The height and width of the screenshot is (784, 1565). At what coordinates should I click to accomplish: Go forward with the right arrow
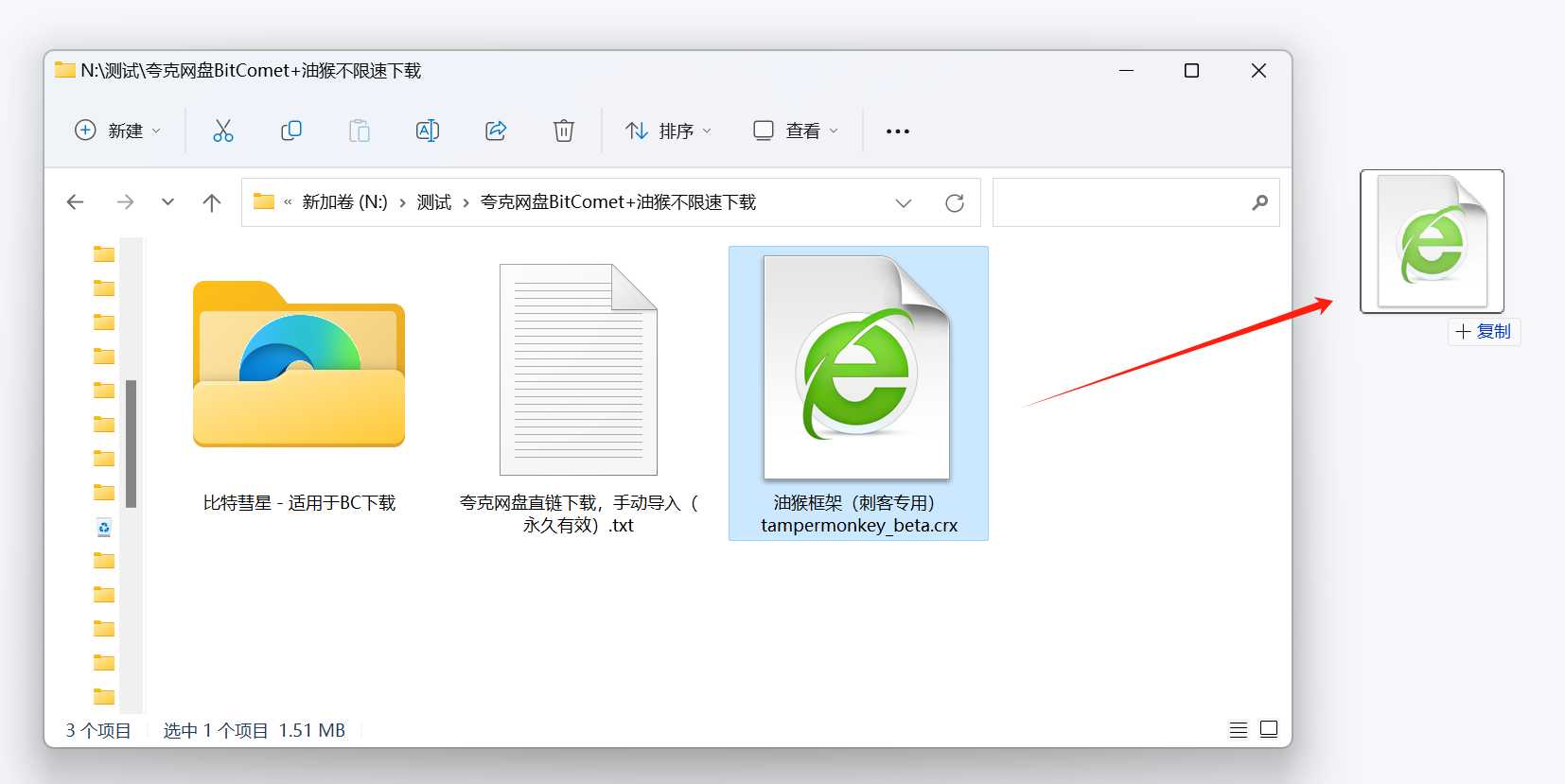(125, 202)
